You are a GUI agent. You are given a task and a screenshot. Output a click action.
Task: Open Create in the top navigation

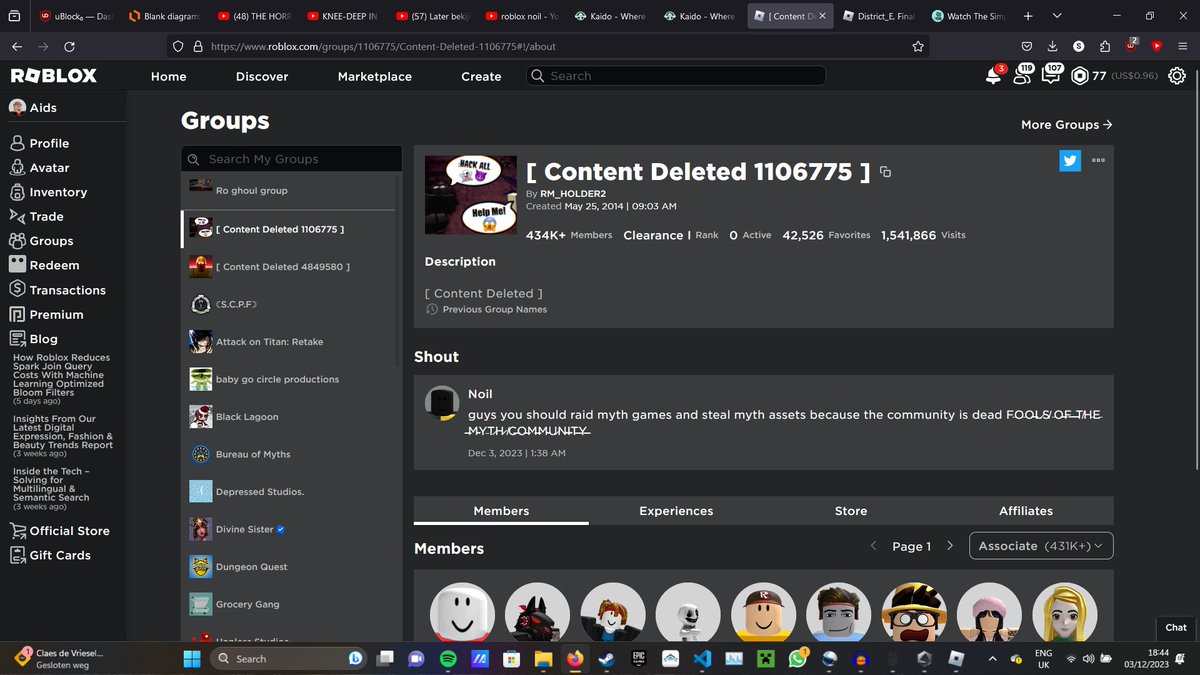point(481,76)
